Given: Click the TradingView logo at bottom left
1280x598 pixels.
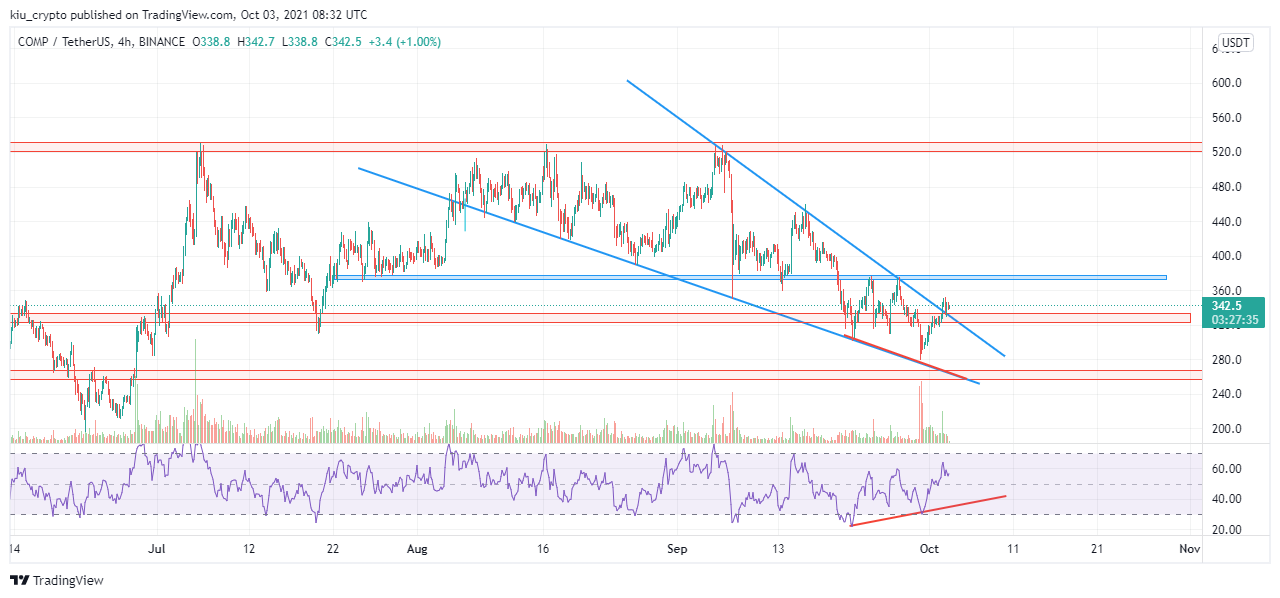Looking at the screenshot, I should [x=57, y=580].
